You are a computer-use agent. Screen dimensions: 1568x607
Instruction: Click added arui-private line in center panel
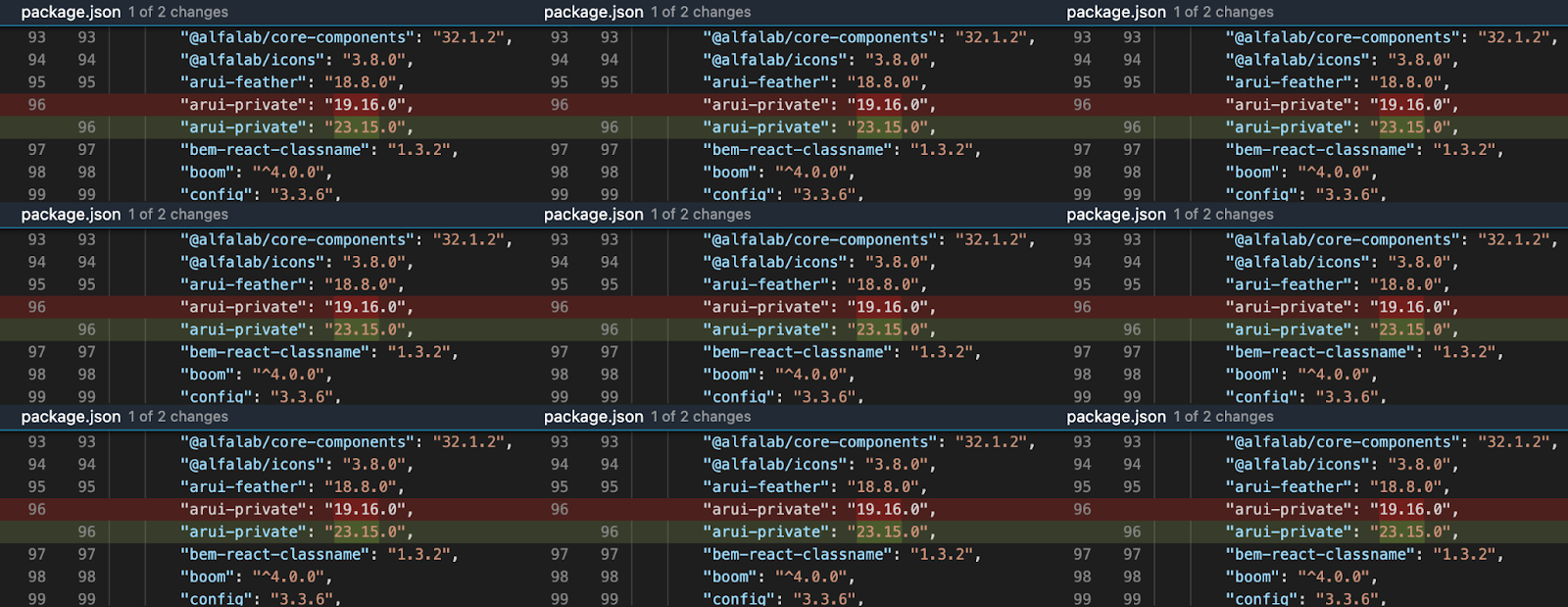818,329
